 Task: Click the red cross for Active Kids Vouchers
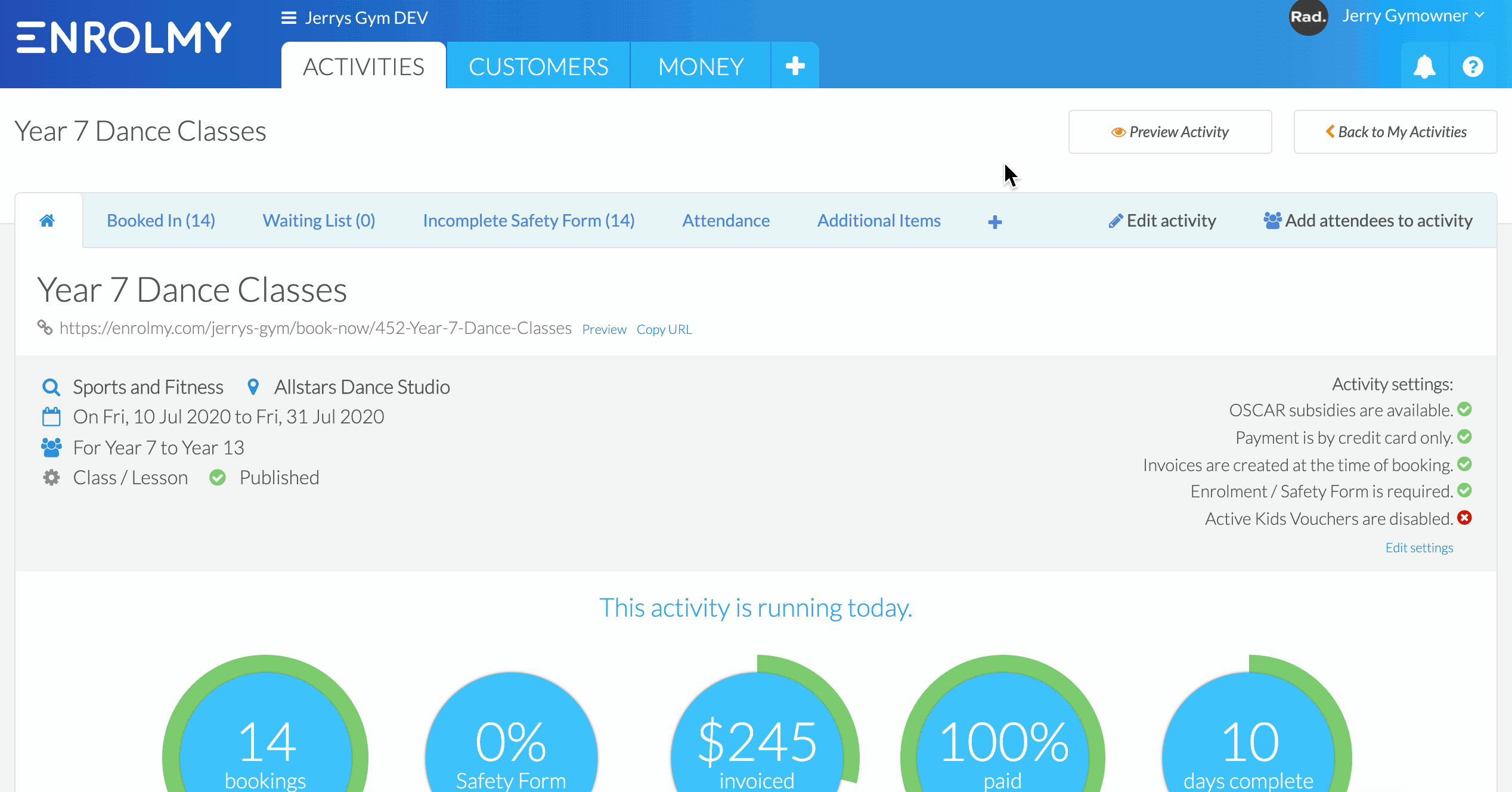1464,517
